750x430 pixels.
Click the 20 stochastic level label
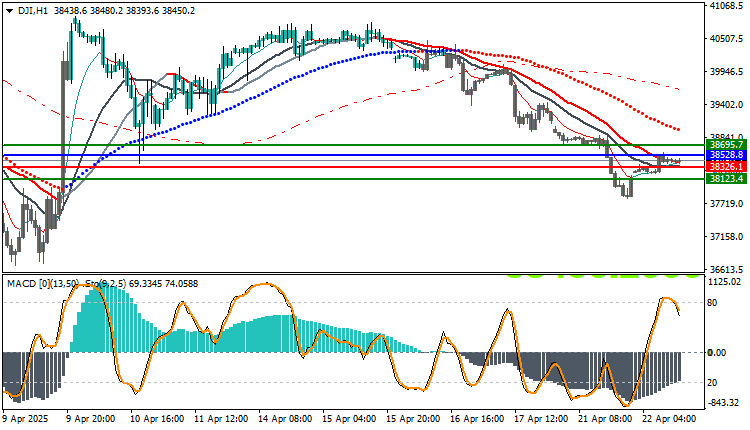(x=713, y=383)
